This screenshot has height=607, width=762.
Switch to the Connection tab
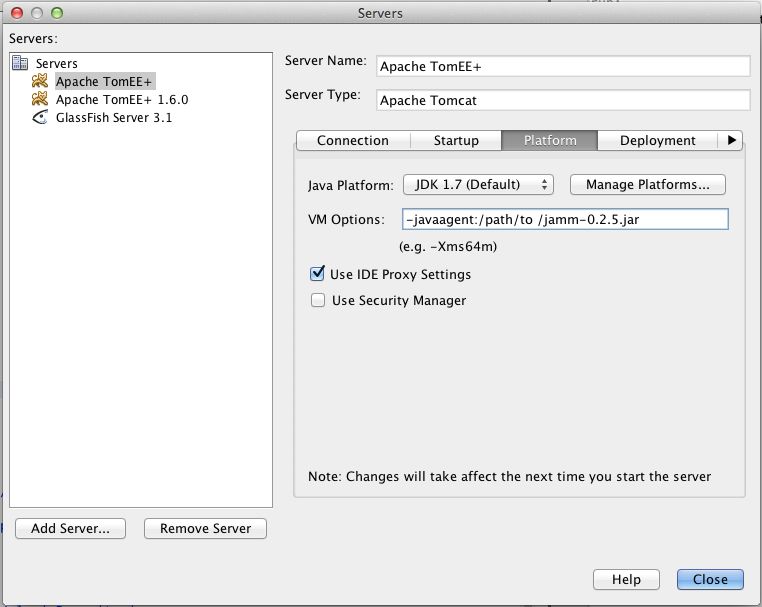click(353, 140)
